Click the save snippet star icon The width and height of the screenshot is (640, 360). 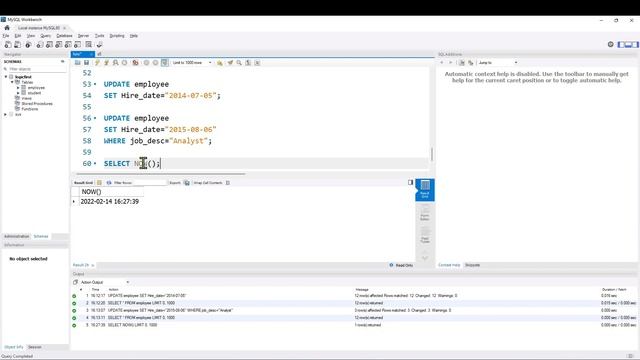pyautogui.click(x=220, y=62)
